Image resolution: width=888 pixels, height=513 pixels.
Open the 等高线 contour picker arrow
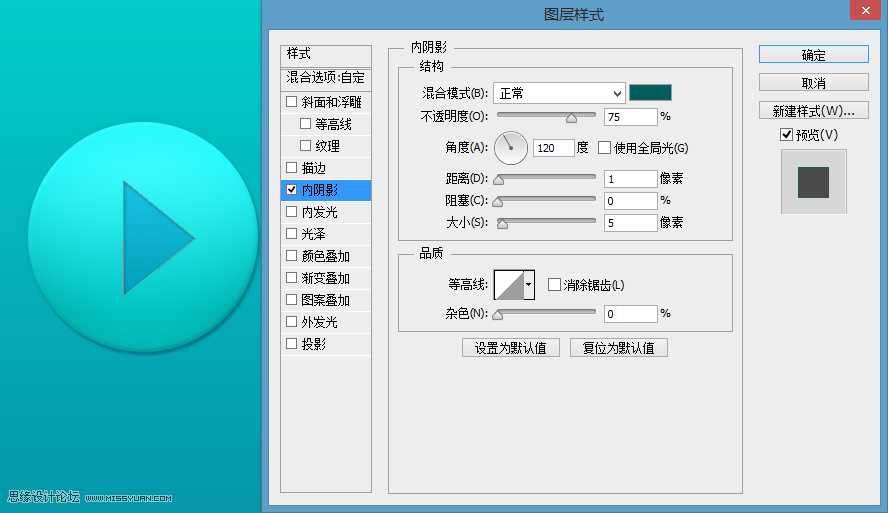[x=529, y=285]
